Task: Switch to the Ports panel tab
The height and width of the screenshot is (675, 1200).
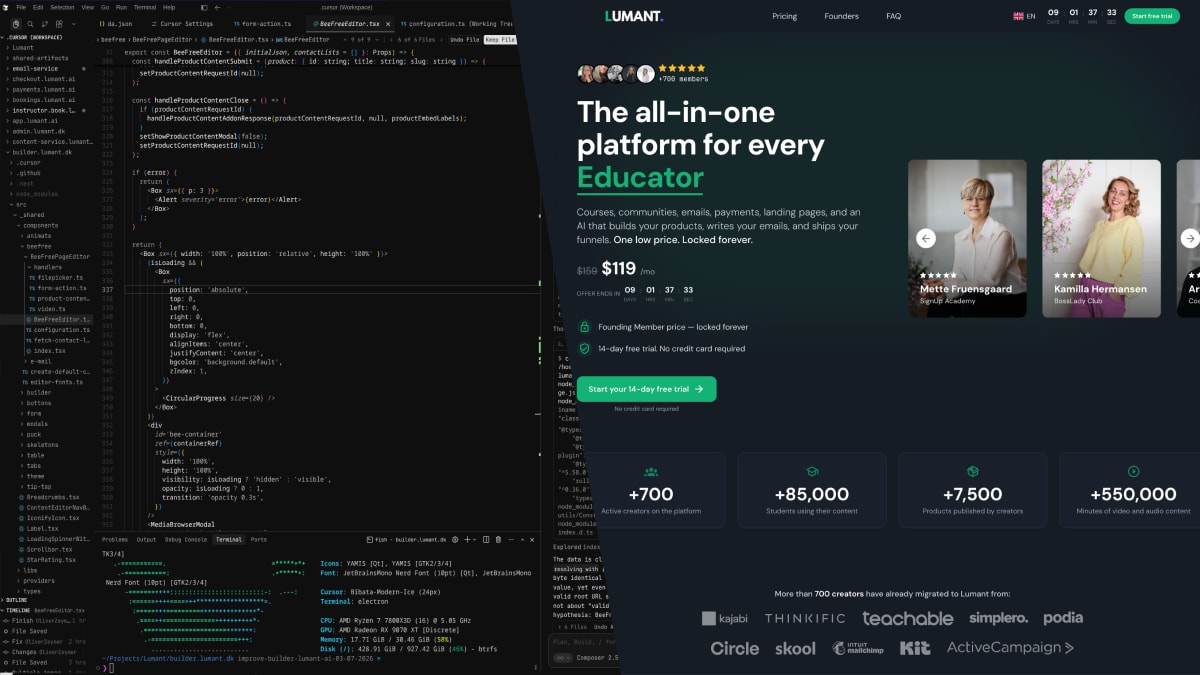Action: 259,539
